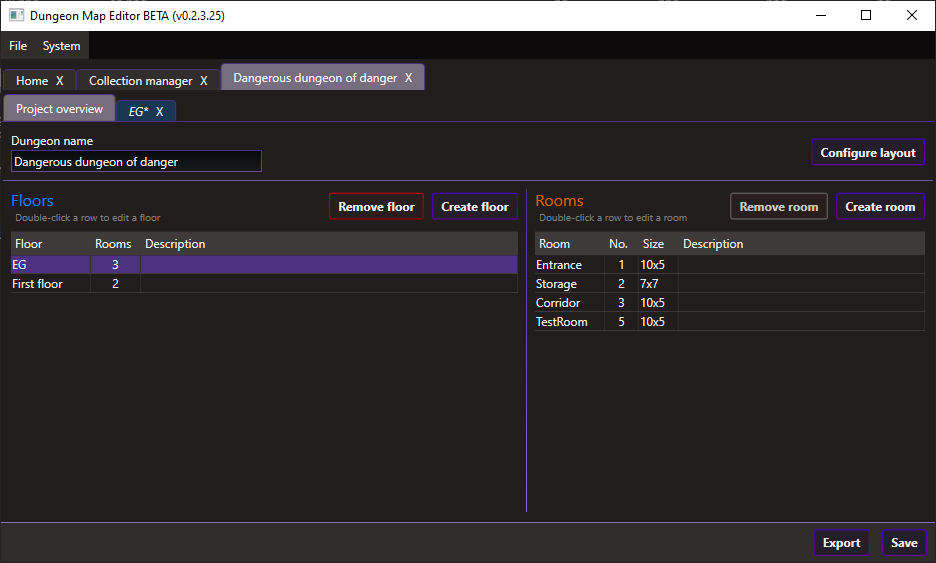
Task: Click the Remove room button
Action: [x=778, y=207]
